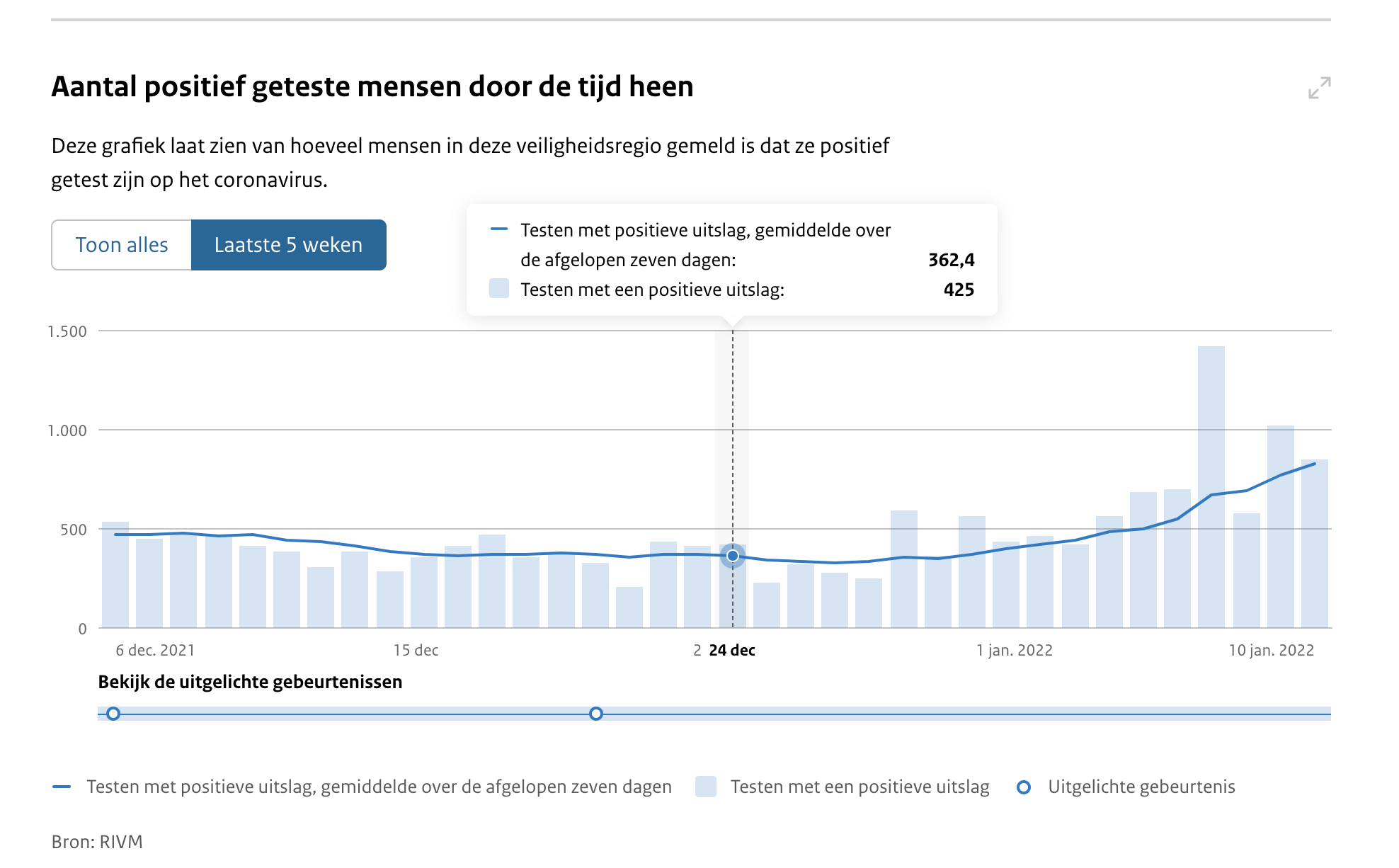Image resolution: width=1399 pixels, height=868 pixels.
Task: Click the line icon for seven-day average legend
Action: point(62,786)
